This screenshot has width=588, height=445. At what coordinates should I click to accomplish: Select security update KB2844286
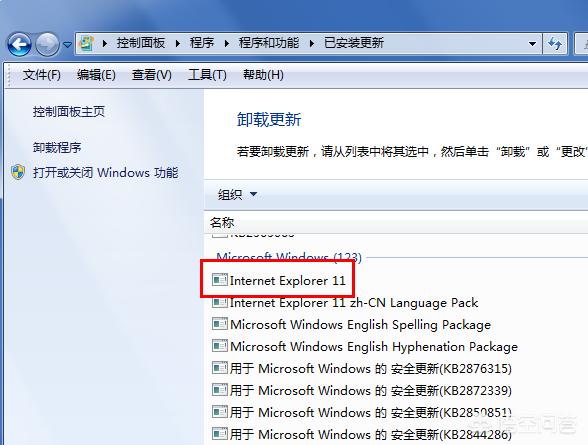pyautogui.click(x=370, y=435)
